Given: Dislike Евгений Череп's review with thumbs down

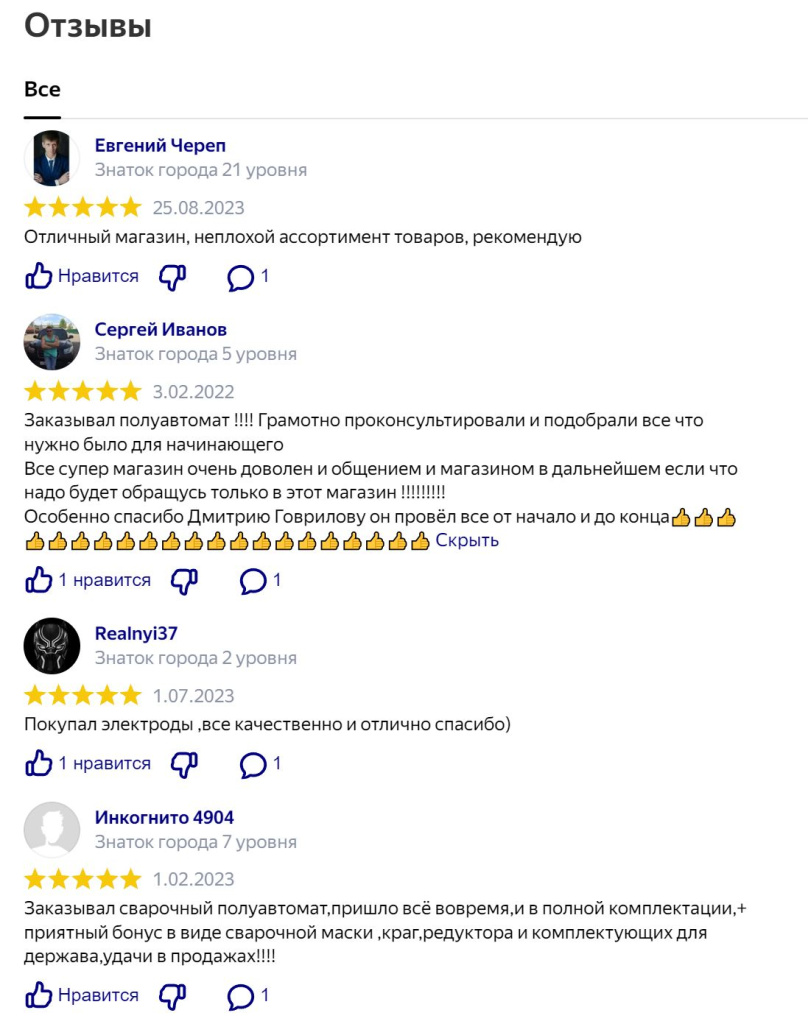Looking at the screenshot, I should pyautogui.click(x=172, y=278).
